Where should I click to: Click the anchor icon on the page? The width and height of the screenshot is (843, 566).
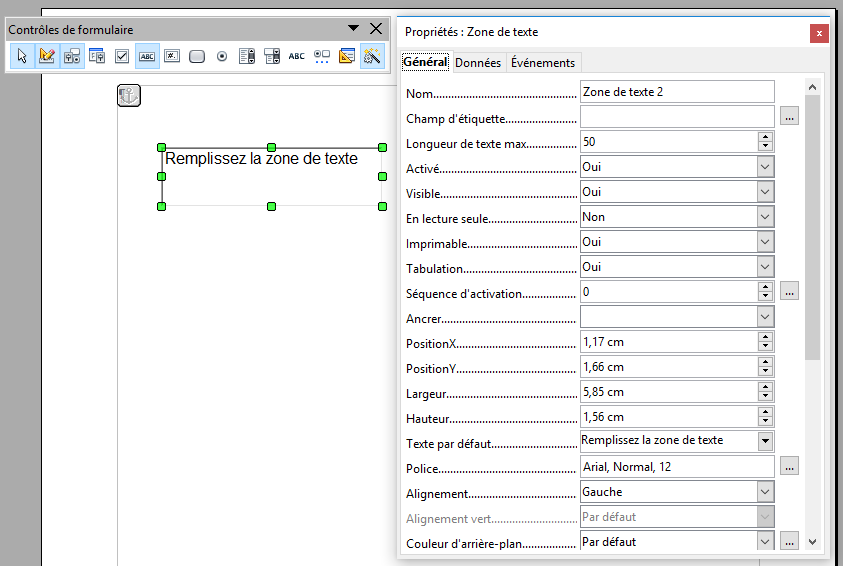click(129, 96)
